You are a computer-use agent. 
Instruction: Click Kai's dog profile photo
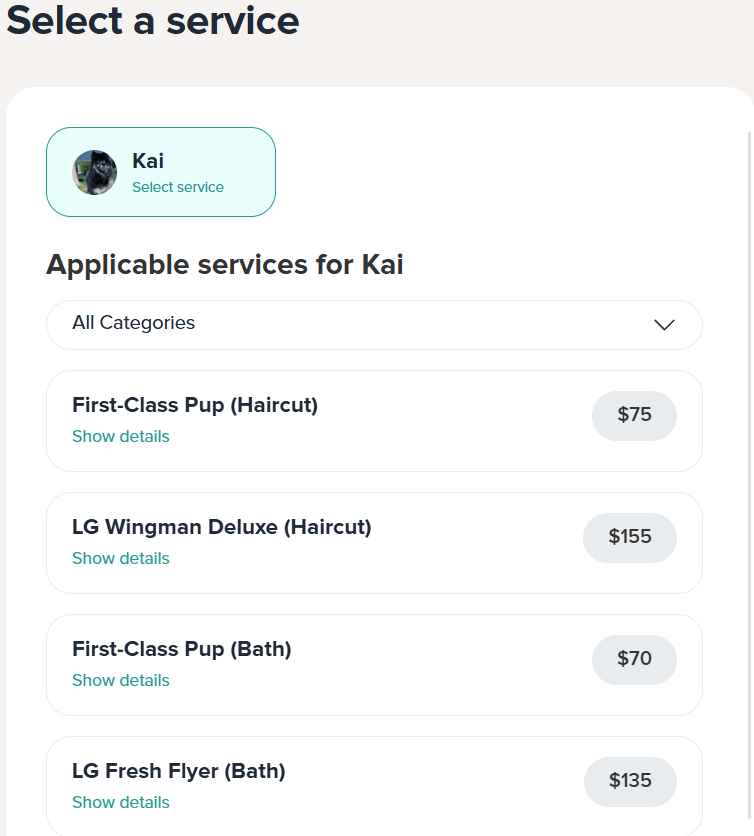point(94,172)
